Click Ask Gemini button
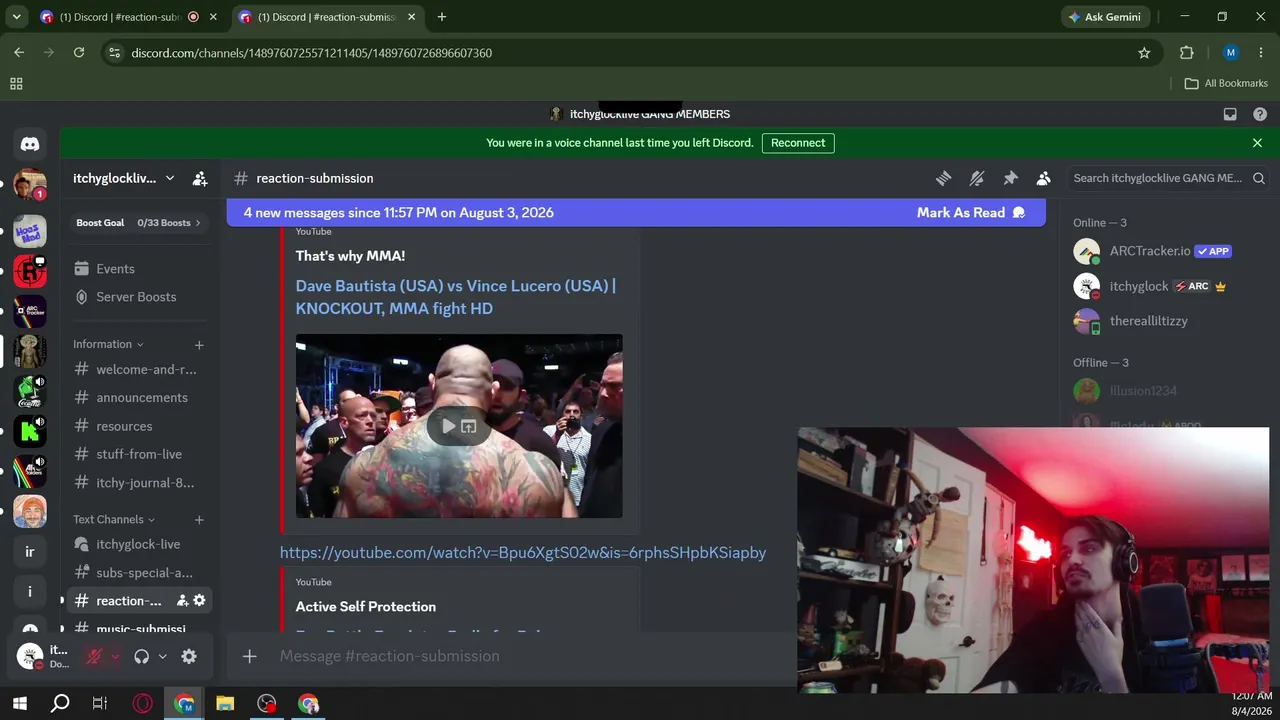The width and height of the screenshot is (1280, 720). 1105,17
